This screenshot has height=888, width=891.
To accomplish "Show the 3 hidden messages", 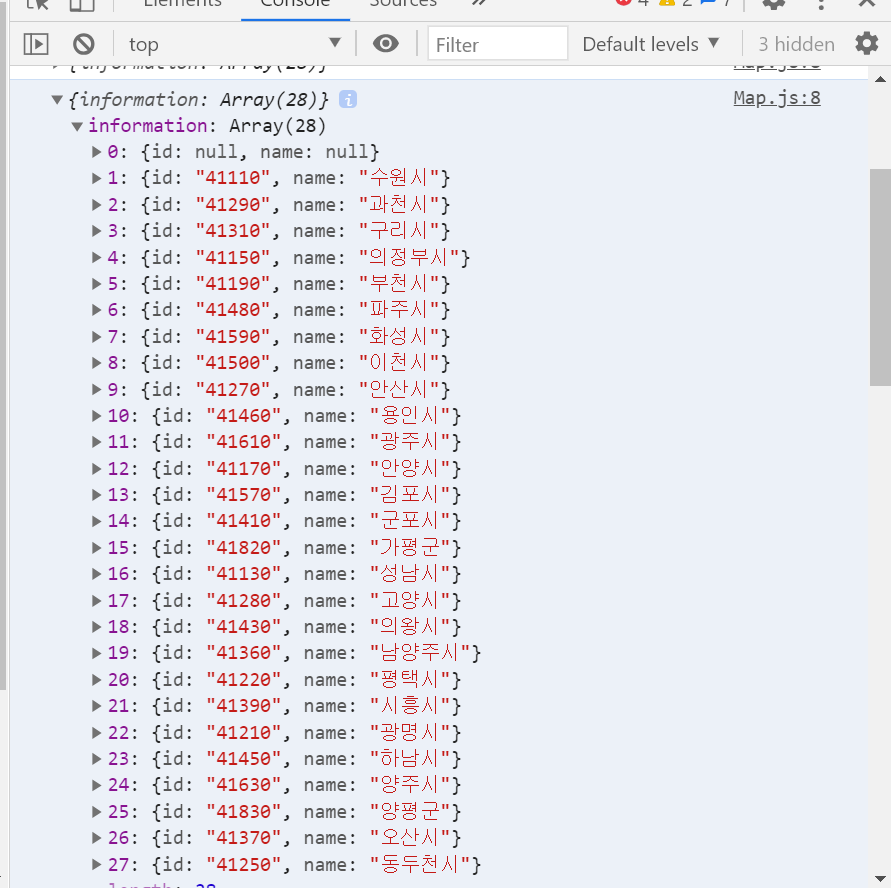I will pyautogui.click(x=795, y=43).
